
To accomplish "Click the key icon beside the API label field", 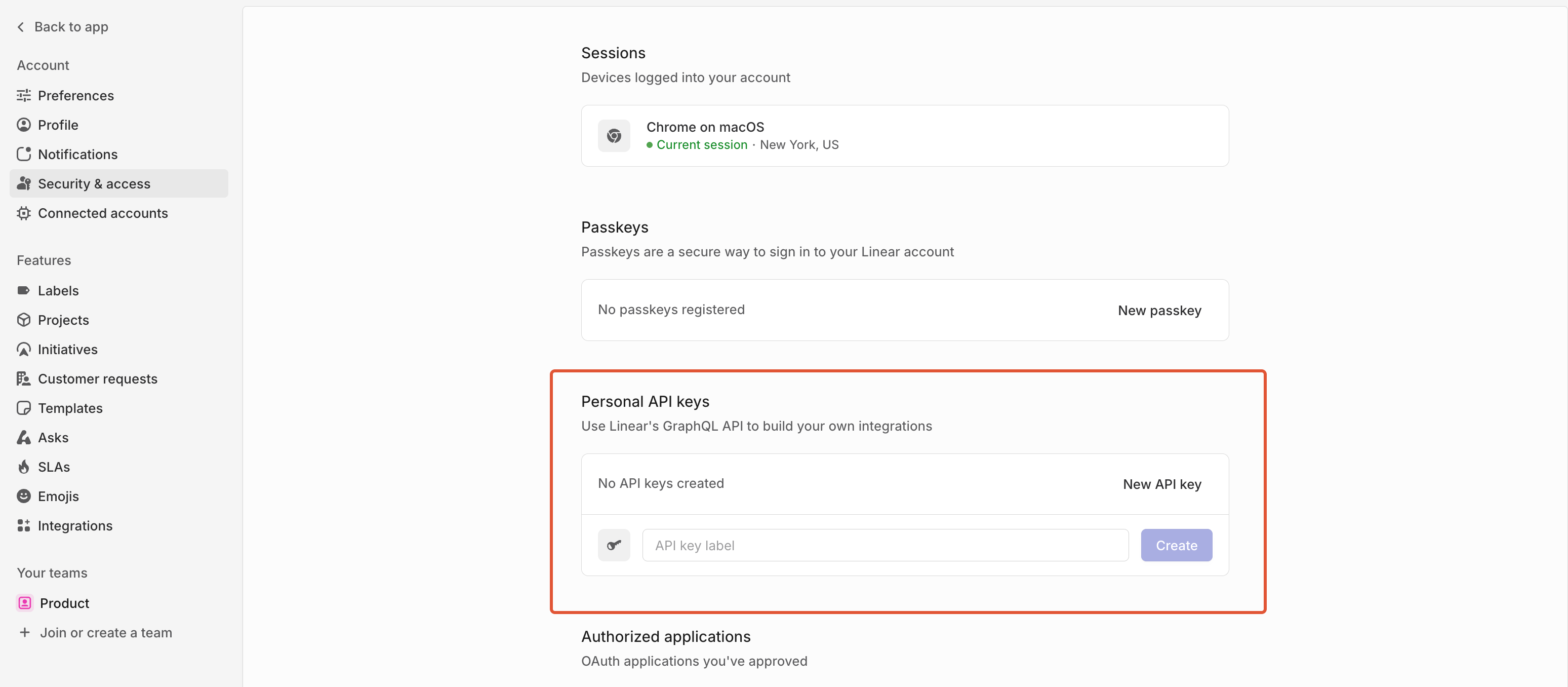I will pyautogui.click(x=614, y=545).
